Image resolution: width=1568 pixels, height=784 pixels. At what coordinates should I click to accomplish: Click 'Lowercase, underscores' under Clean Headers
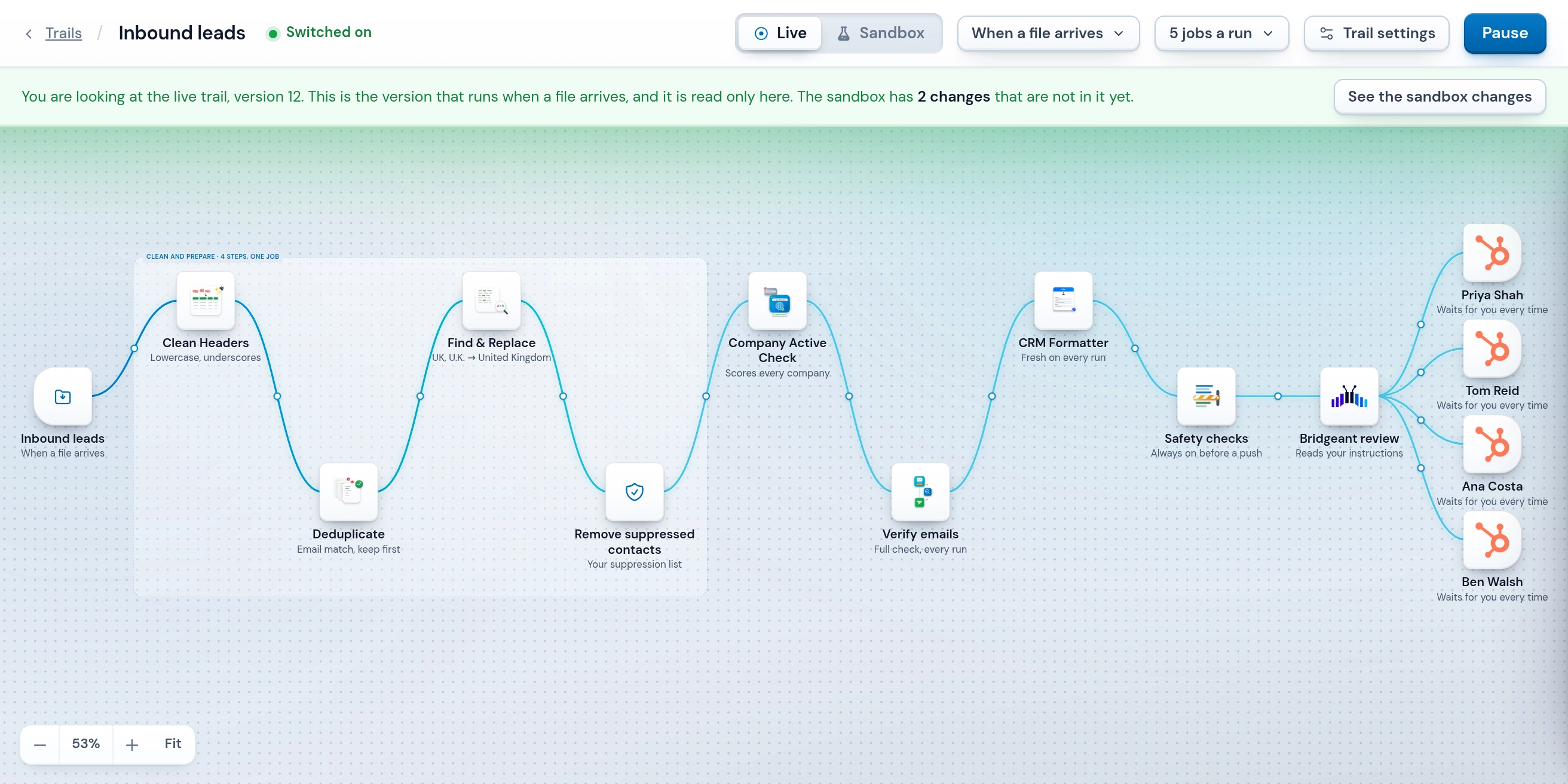206,357
